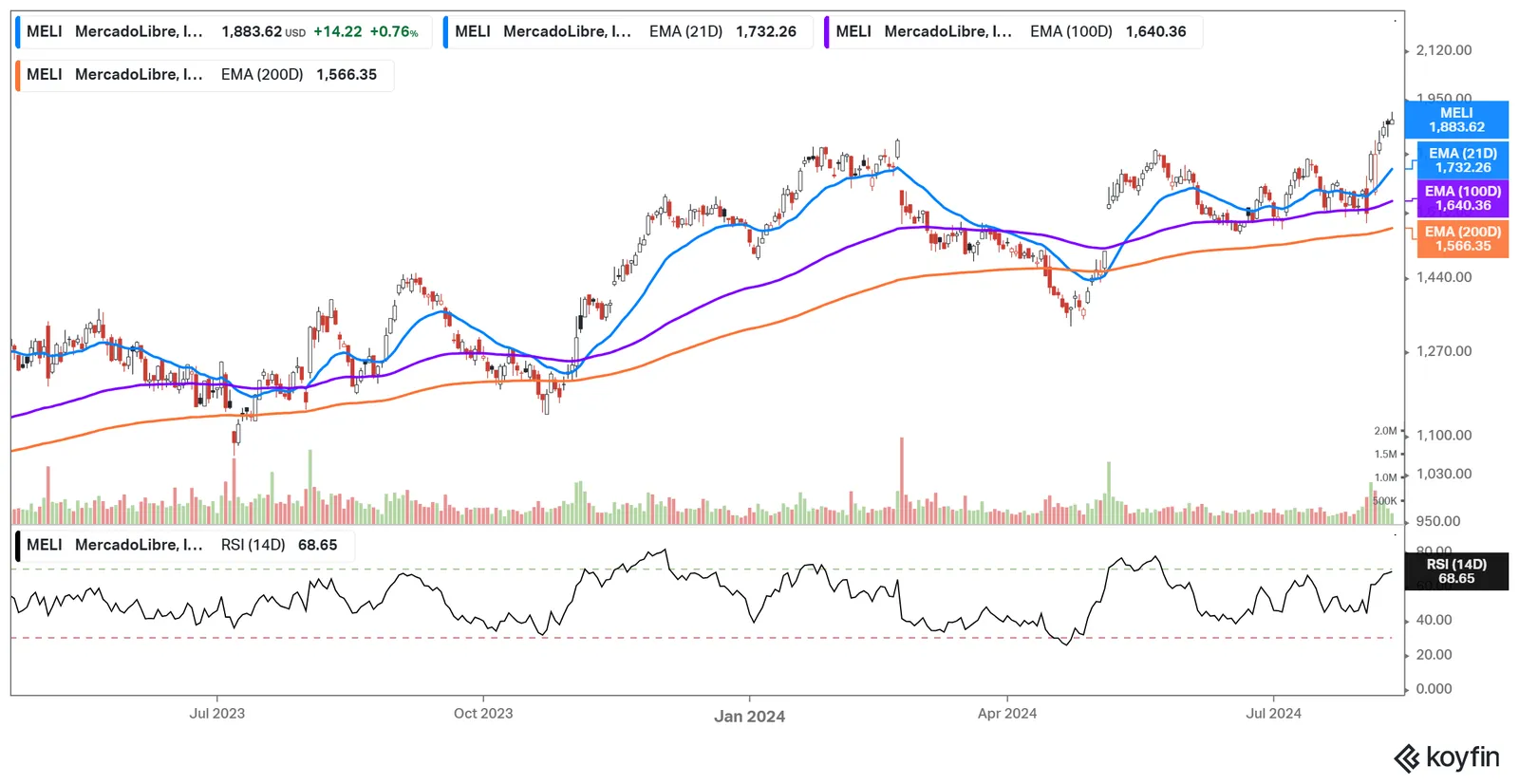Click the 1,030.00 price axis label

(x=1444, y=474)
